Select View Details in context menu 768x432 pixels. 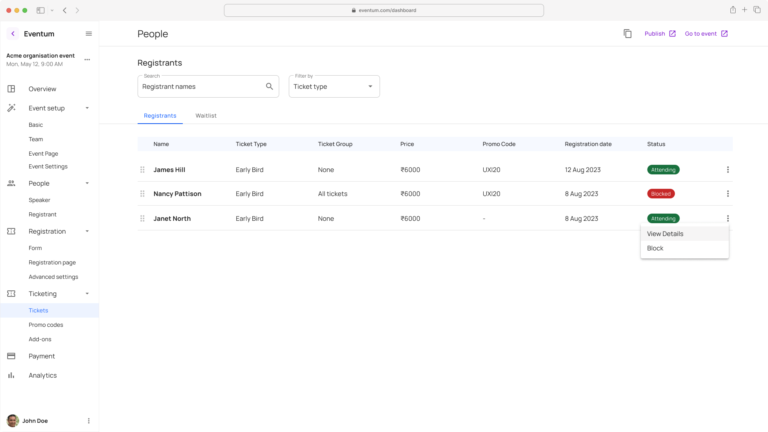[x=665, y=234]
